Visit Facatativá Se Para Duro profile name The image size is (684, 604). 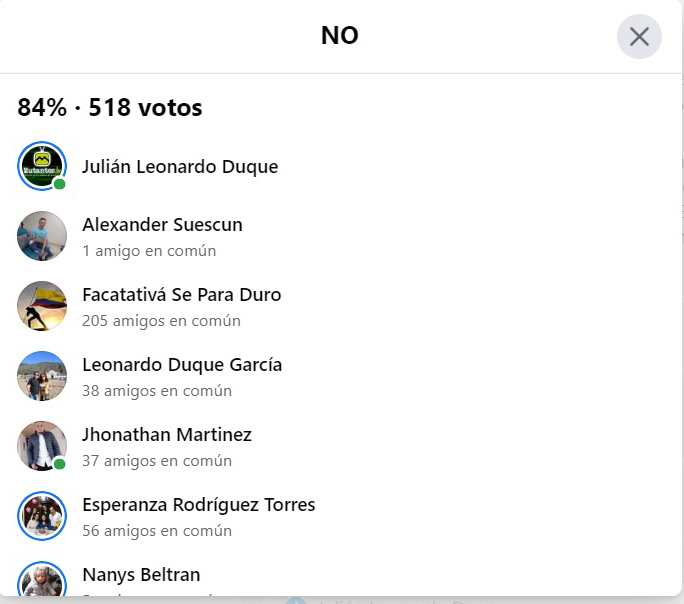tap(181, 295)
